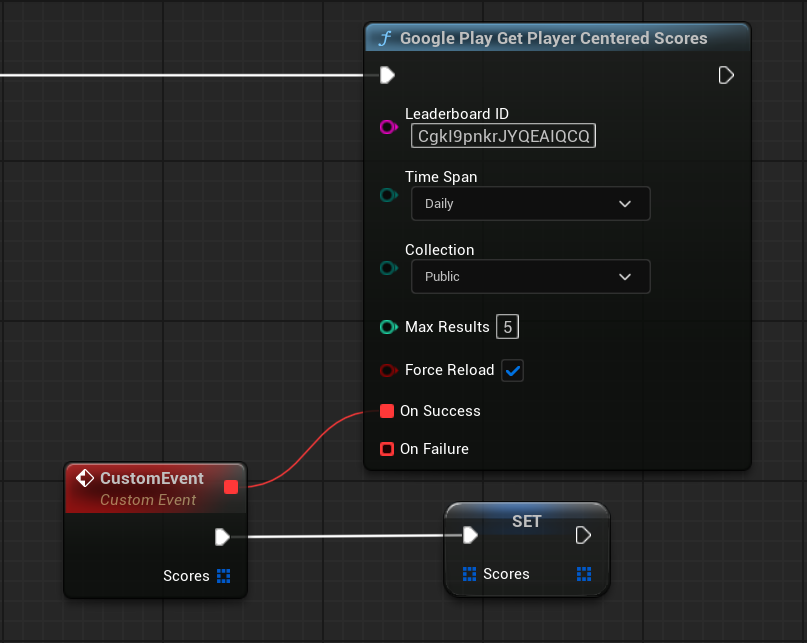Click the SET node output execution pin

tap(584, 536)
